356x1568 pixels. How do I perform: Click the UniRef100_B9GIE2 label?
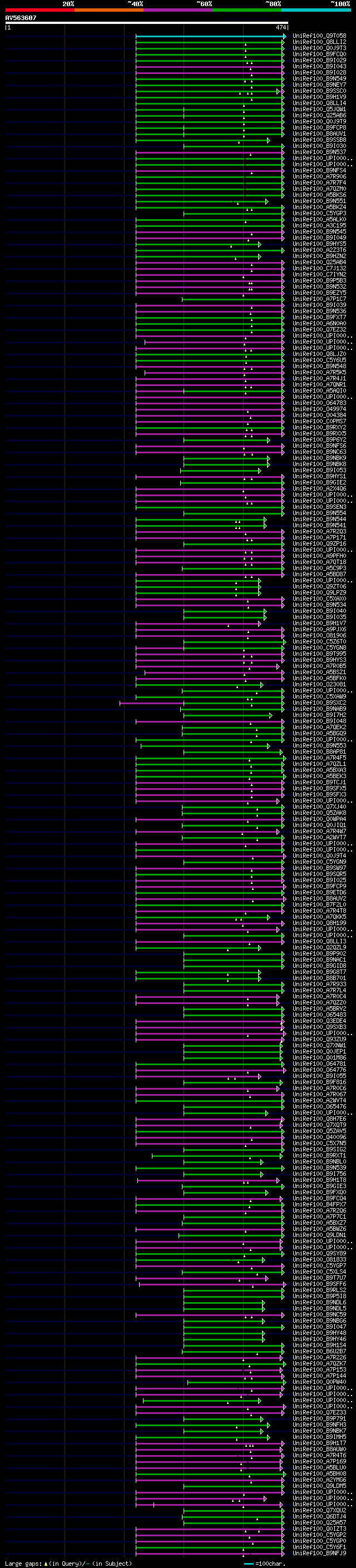click(319, 483)
